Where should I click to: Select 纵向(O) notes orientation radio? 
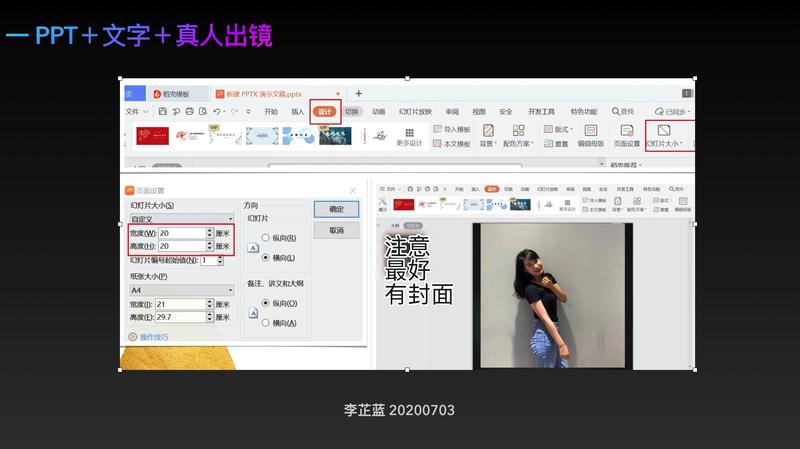(265, 303)
